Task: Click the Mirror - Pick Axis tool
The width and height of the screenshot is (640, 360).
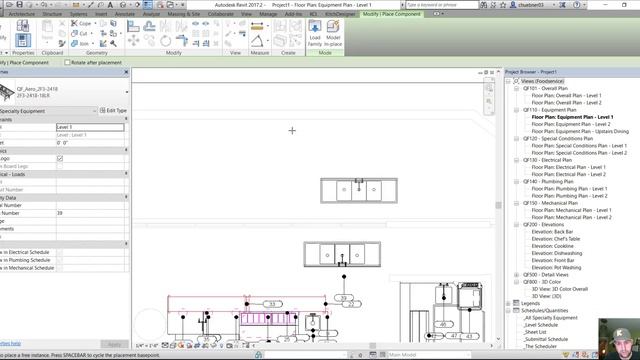Action: click(165, 27)
